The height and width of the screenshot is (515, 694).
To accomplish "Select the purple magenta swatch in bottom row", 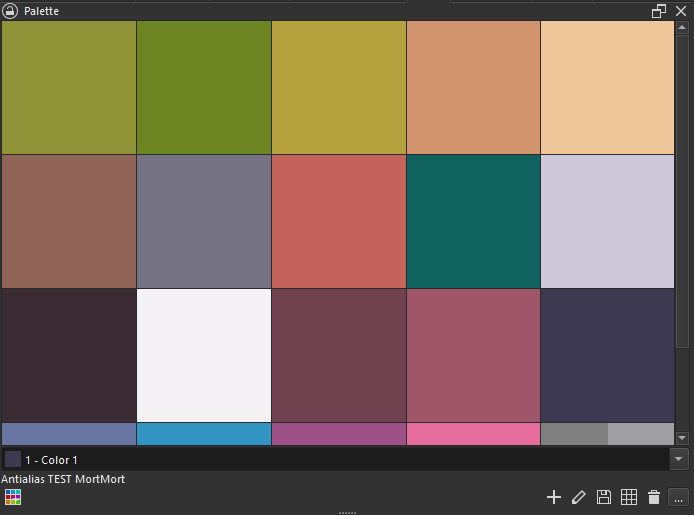I will pos(339,434).
